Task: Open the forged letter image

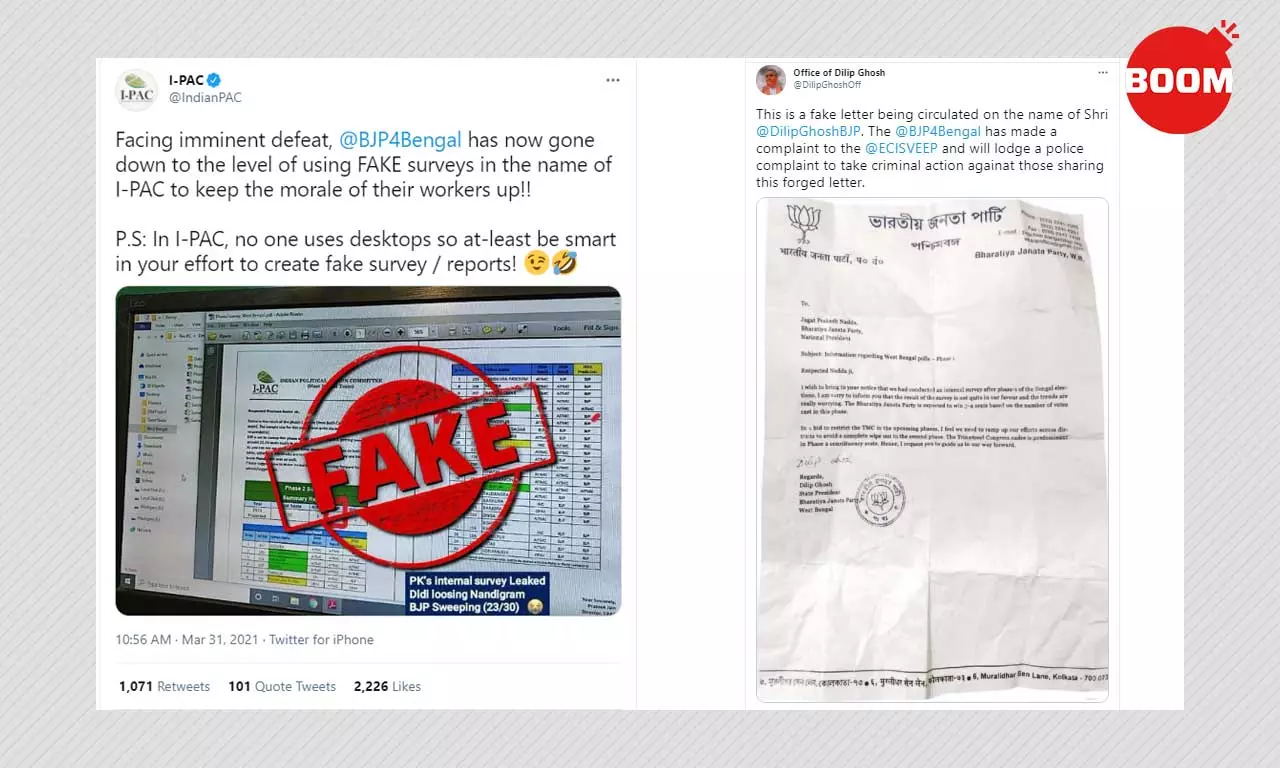Action: coord(932,449)
